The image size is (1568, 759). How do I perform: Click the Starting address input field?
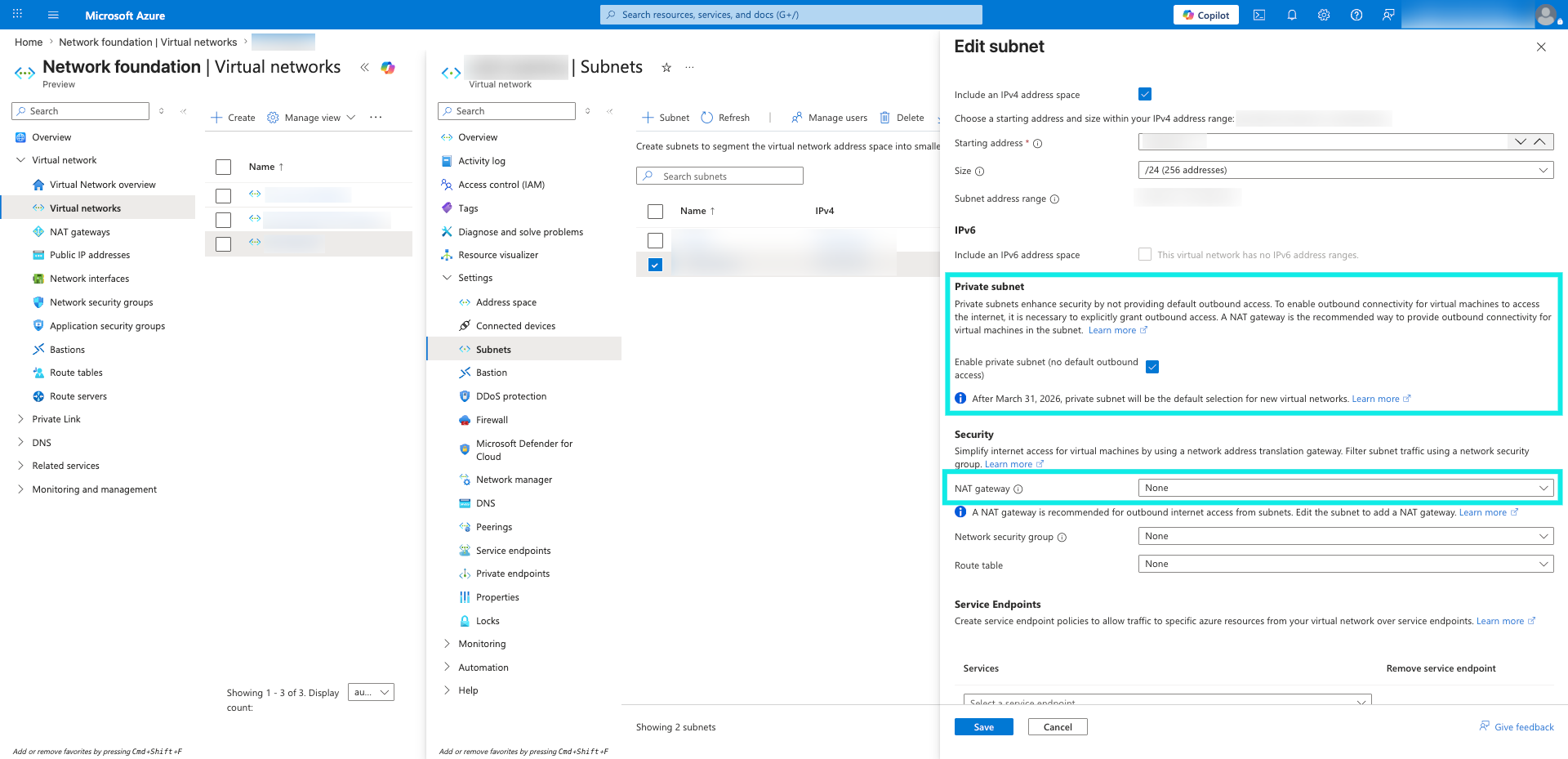tap(1321, 142)
